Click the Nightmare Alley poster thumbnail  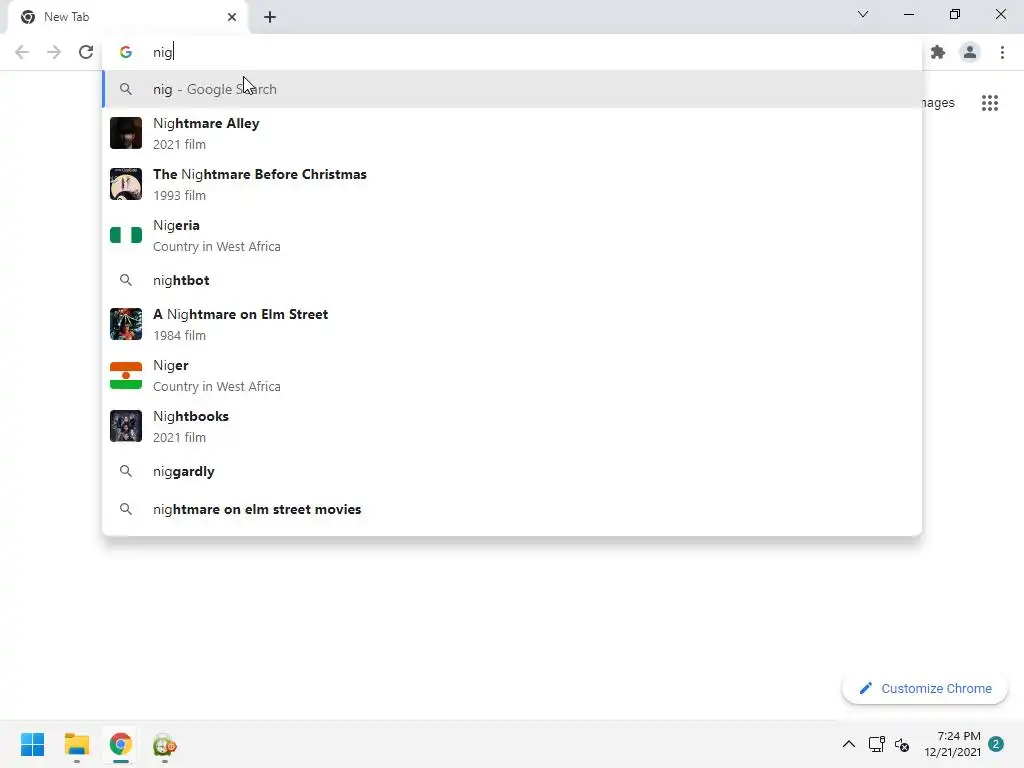[126, 133]
